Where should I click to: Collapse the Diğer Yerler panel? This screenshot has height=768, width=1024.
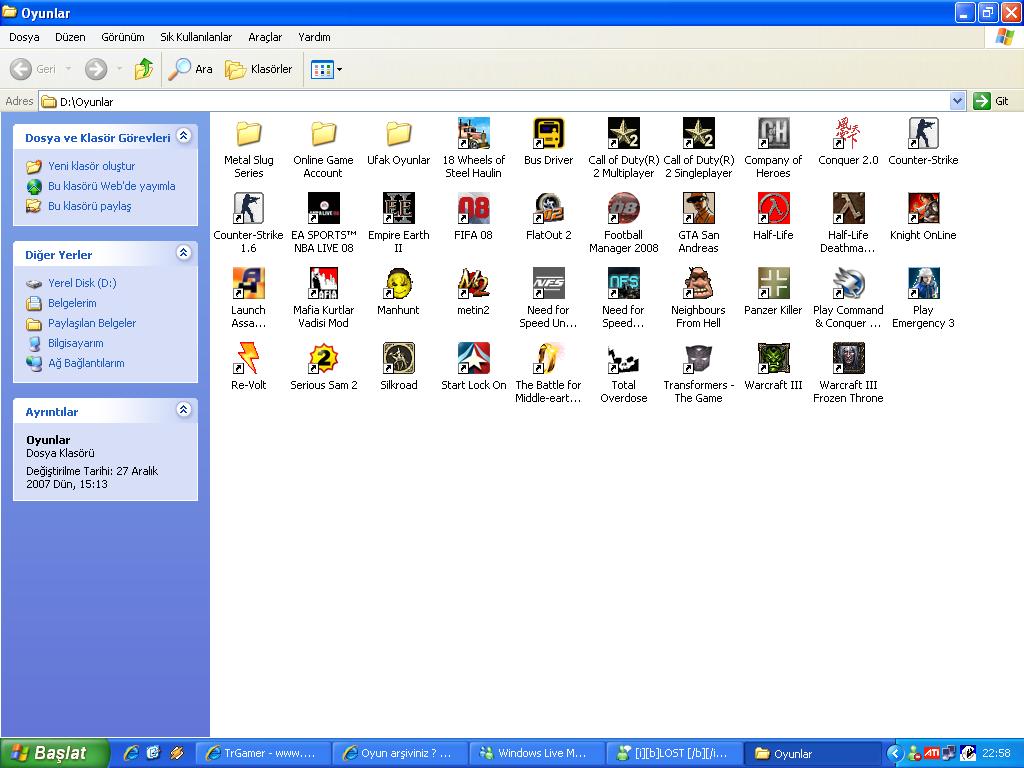[x=184, y=253]
